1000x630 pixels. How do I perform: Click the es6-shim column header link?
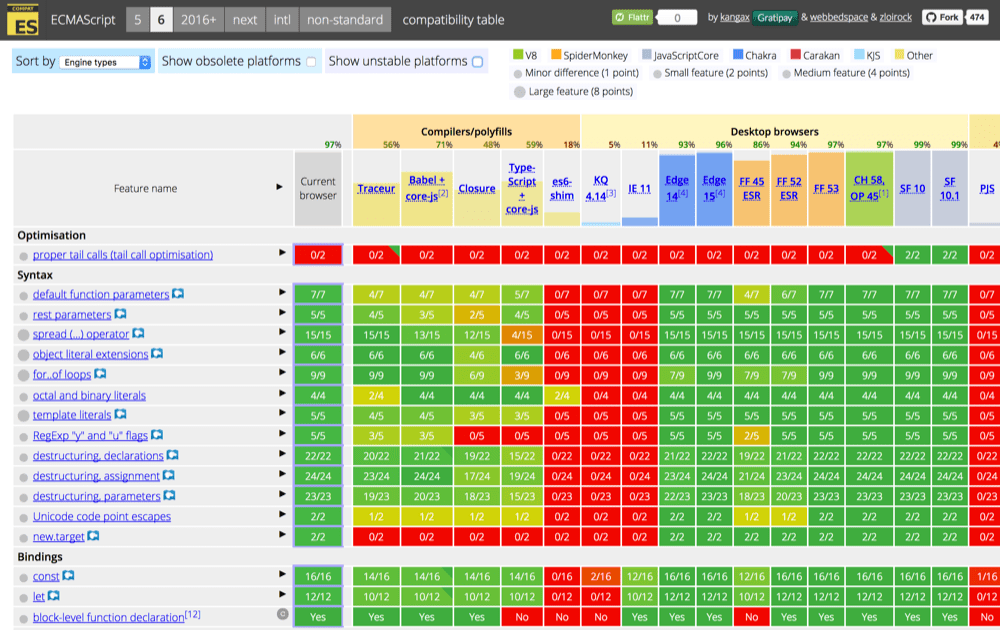(562, 189)
